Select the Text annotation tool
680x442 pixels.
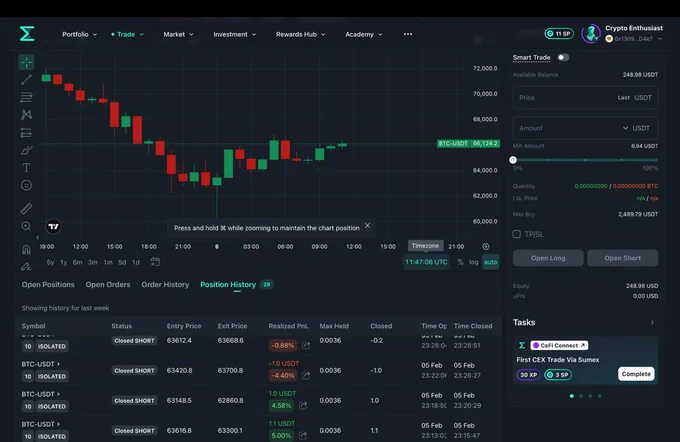tap(26, 168)
